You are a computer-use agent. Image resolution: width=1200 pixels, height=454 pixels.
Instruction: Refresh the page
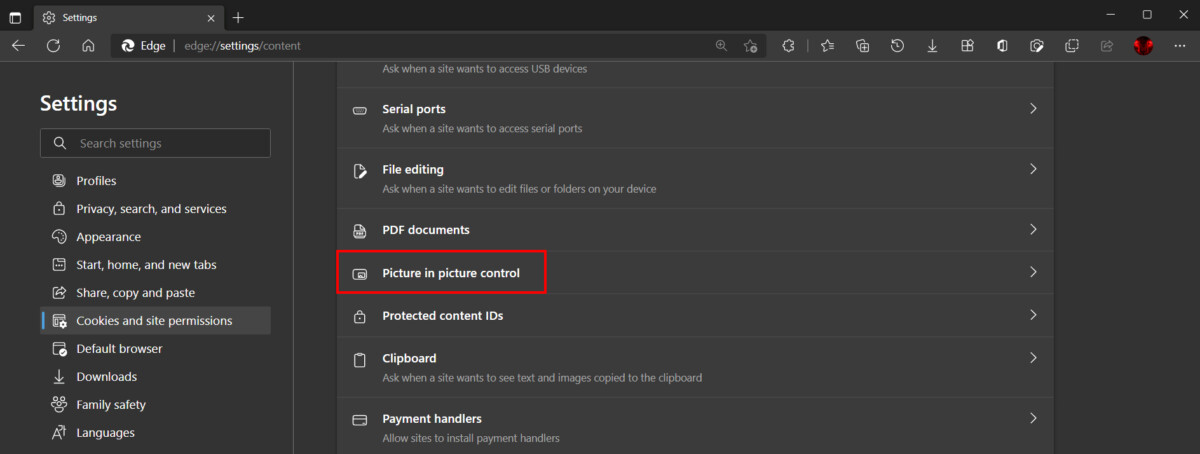(x=53, y=45)
